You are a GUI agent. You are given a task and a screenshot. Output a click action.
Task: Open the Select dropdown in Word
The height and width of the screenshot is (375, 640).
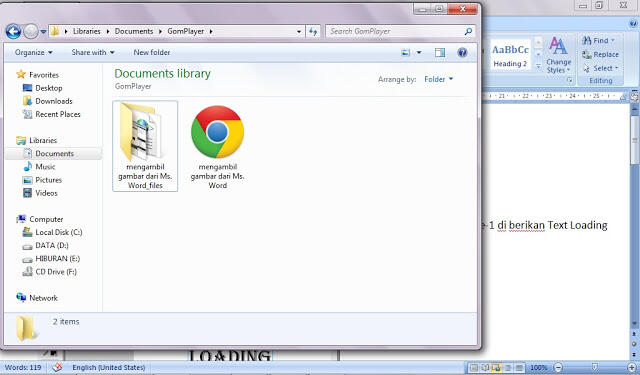(601, 68)
